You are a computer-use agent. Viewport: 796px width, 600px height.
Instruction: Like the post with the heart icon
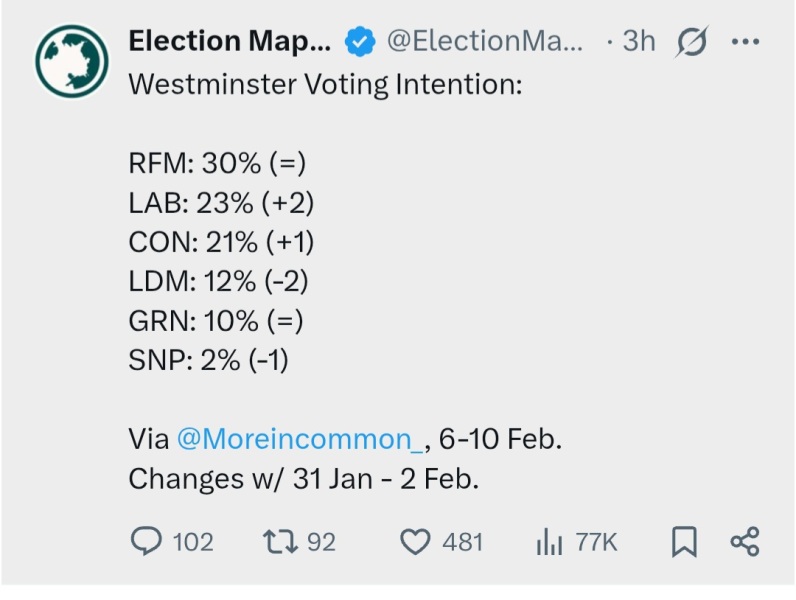click(x=414, y=542)
